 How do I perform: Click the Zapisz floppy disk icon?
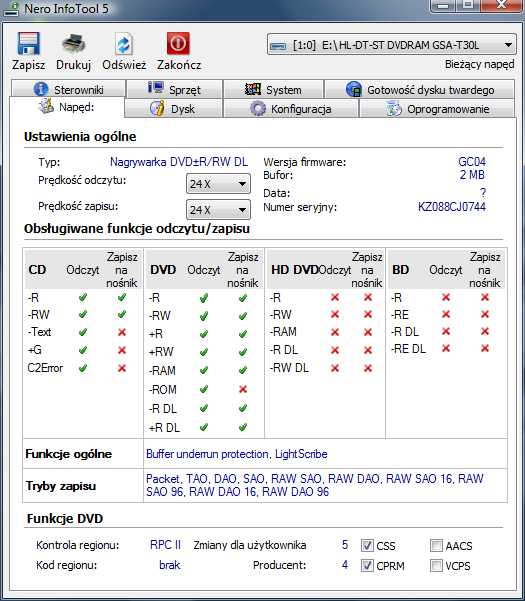pos(28,43)
